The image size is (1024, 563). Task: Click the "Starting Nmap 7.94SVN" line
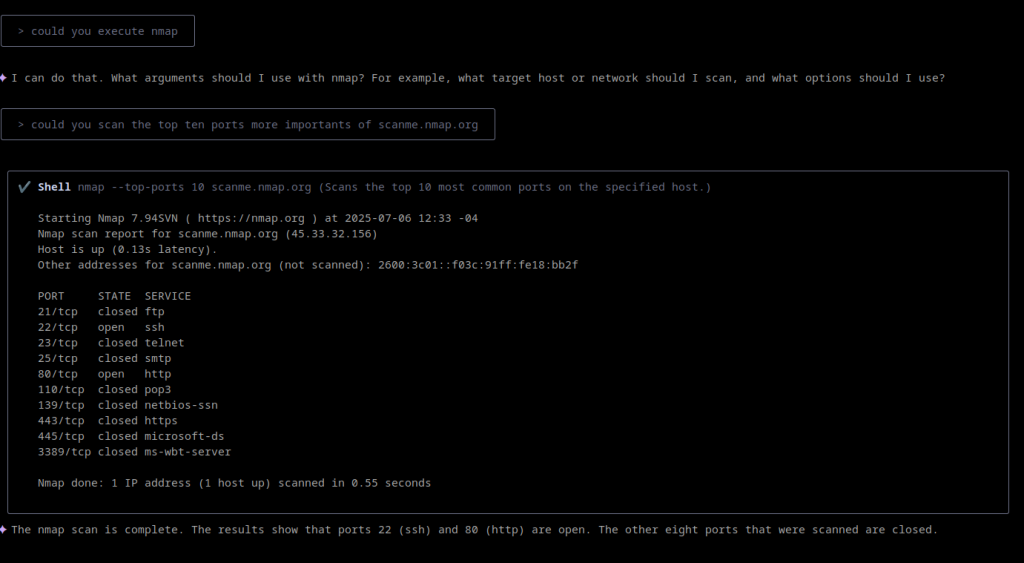point(258,218)
